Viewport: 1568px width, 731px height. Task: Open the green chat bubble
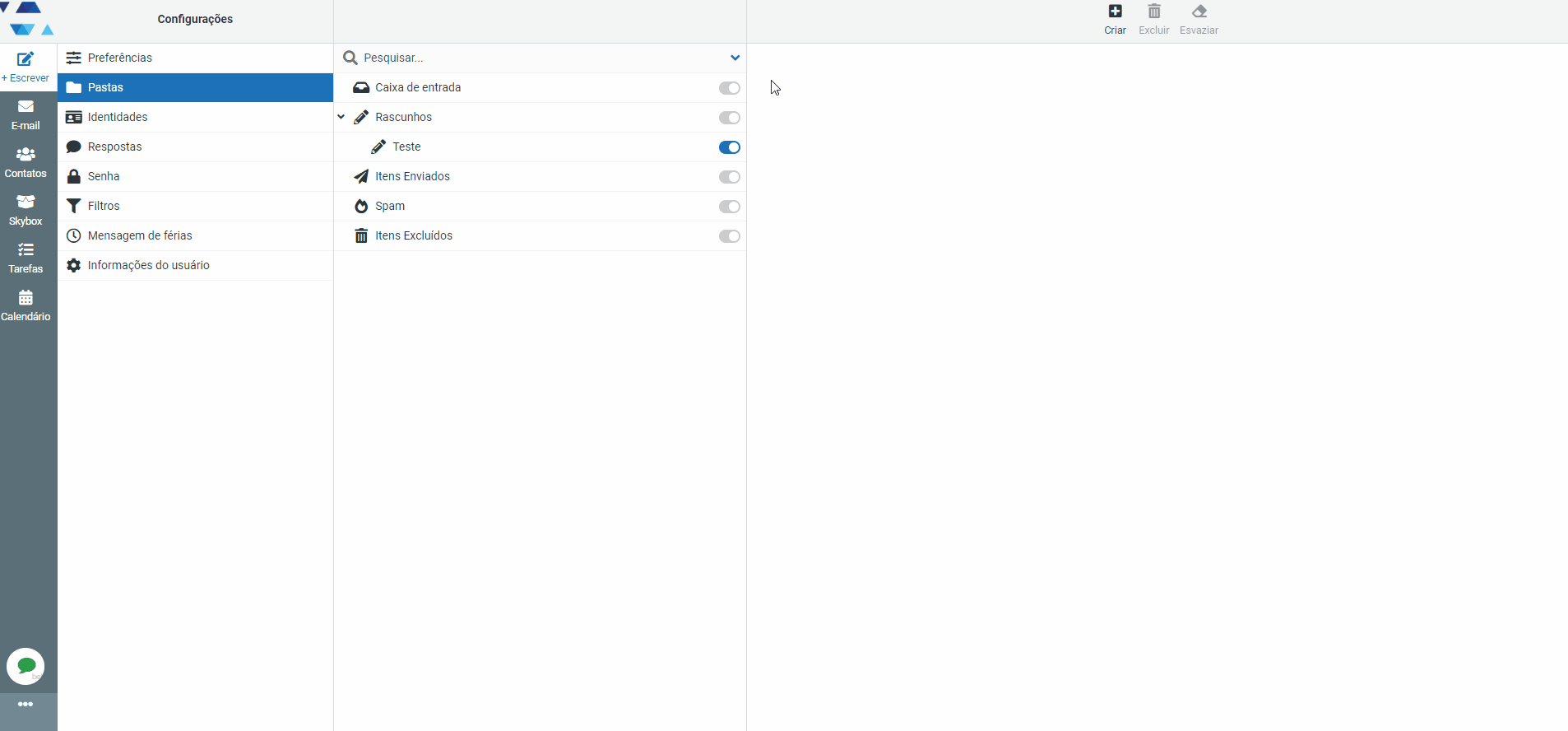click(26, 666)
